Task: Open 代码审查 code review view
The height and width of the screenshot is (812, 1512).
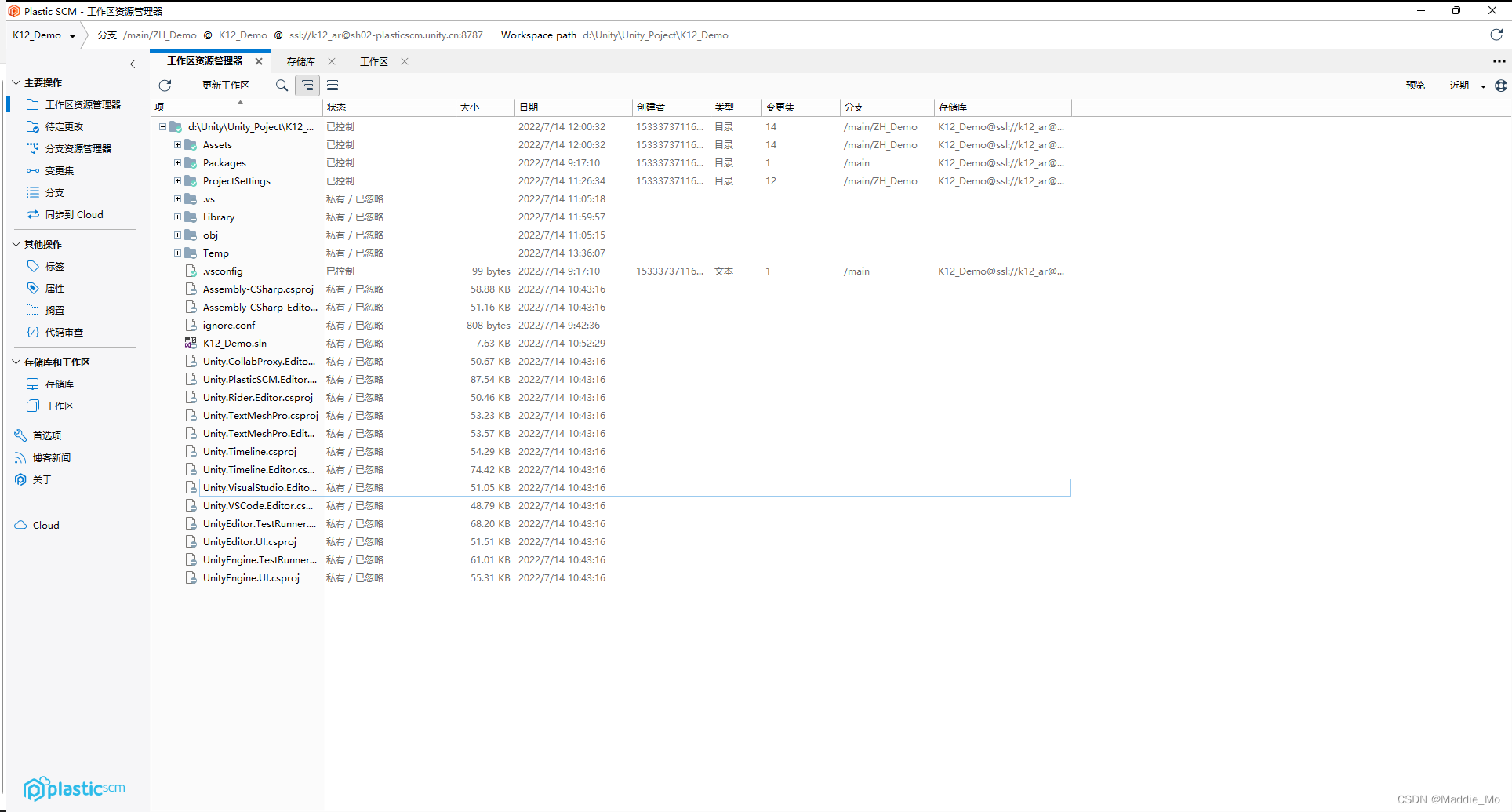Action: coord(55,332)
